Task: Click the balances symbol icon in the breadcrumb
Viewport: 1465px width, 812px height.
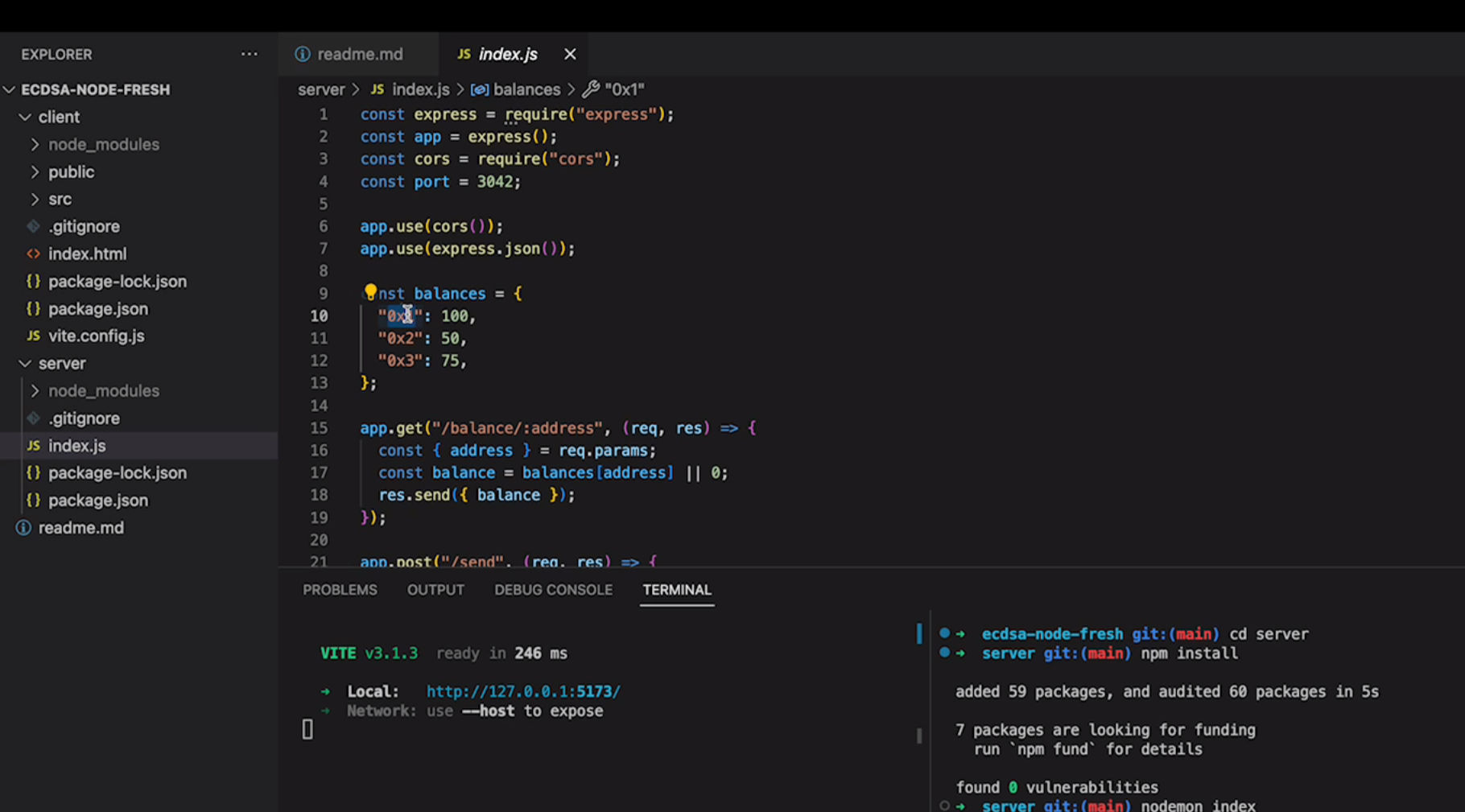Action: tap(480, 89)
